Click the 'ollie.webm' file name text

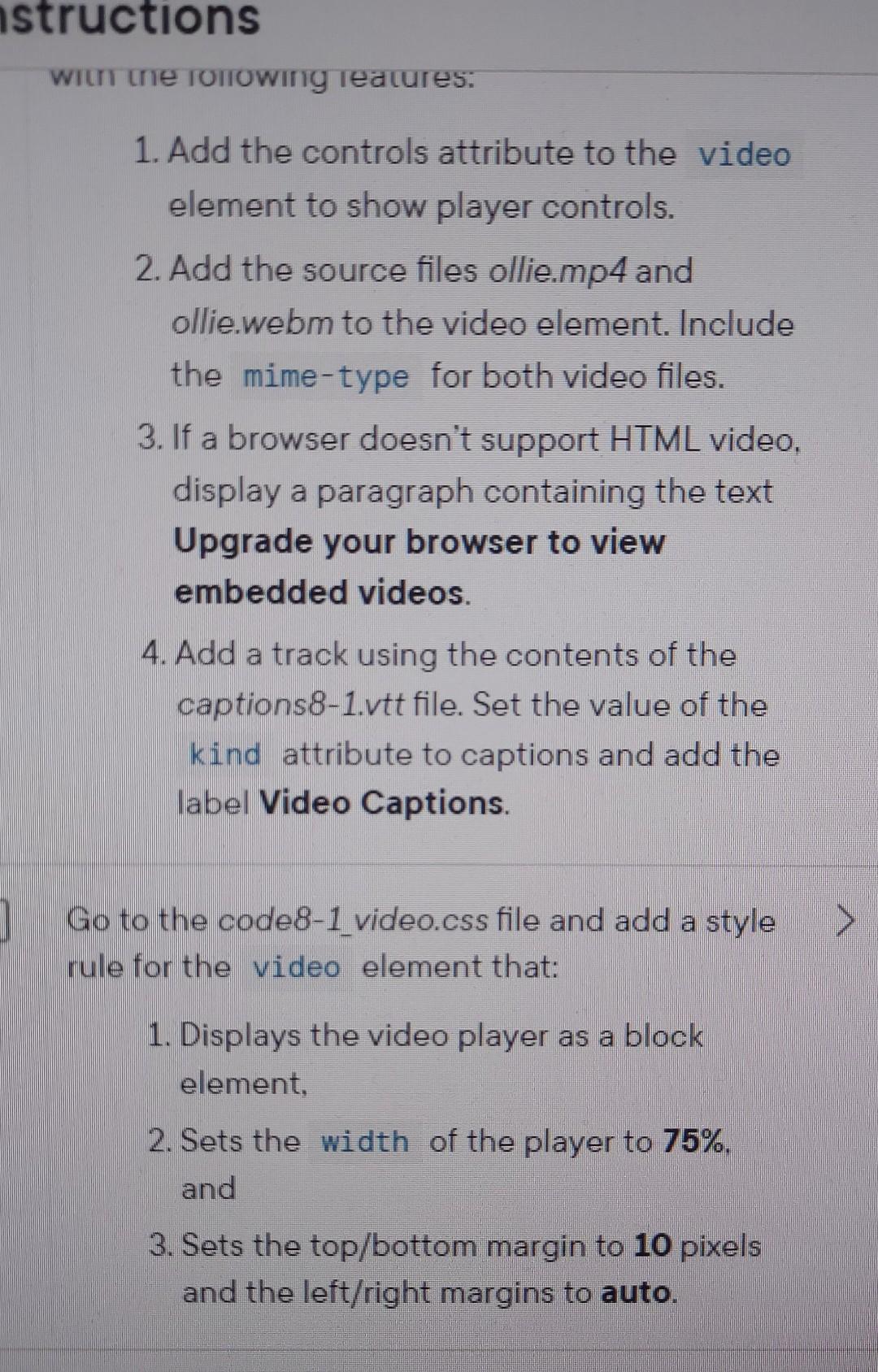(x=253, y=323)
